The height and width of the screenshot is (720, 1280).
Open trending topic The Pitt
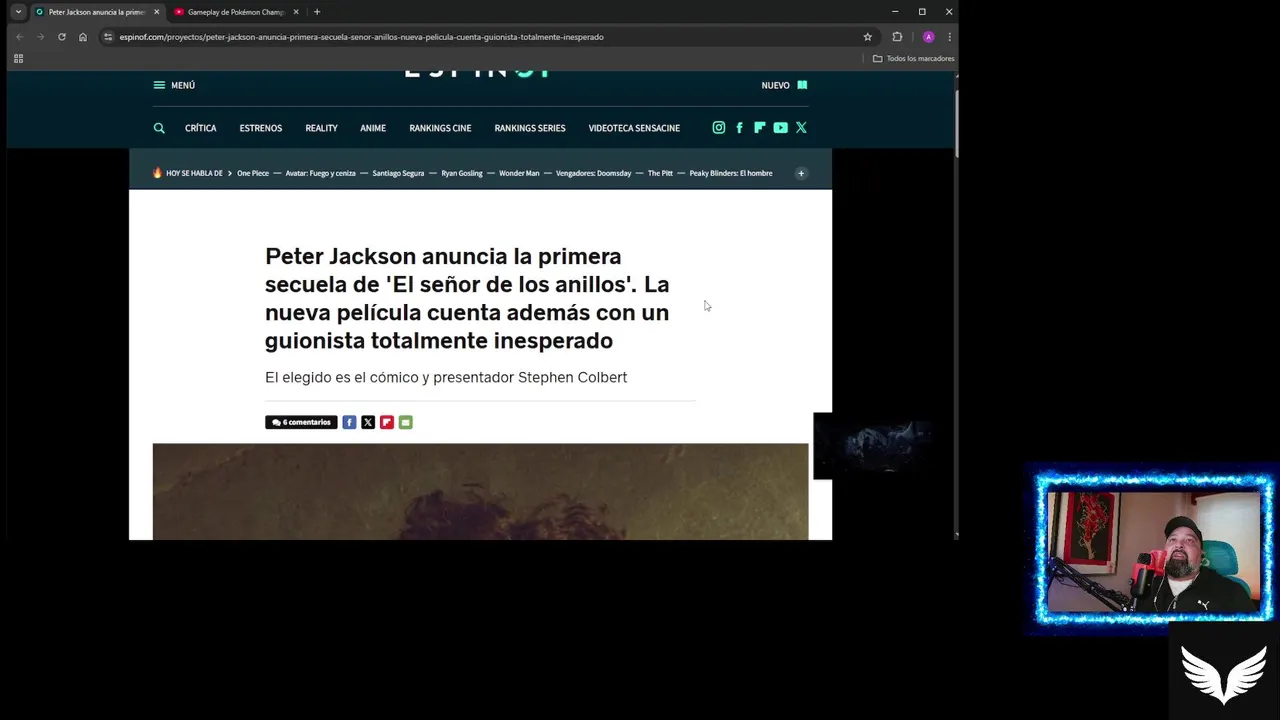pos(660,173)
